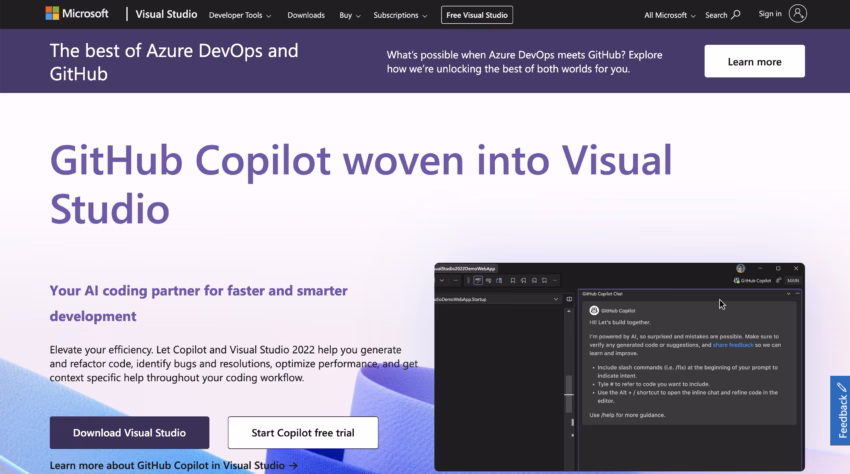850x474 pixels.
Task: Expand the All Microsoft menu
Action: pyautogui.click(x=669, y=15)
